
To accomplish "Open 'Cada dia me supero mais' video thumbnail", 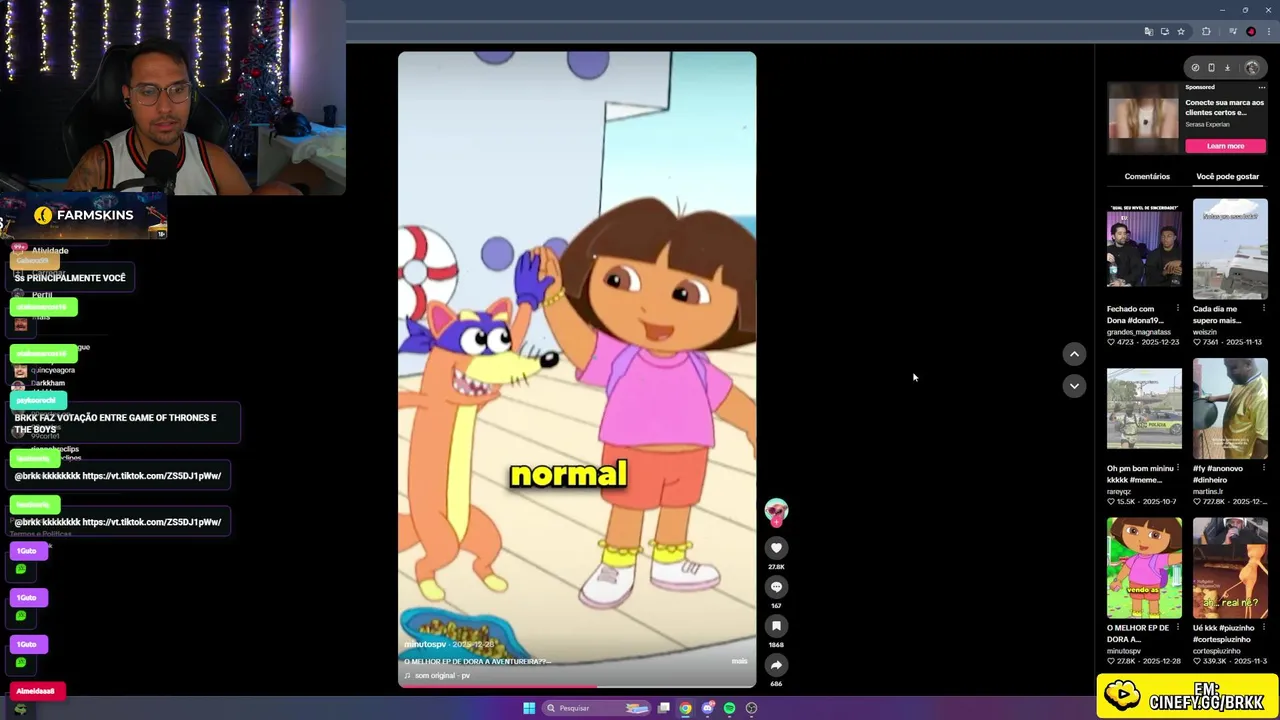I will point(1230,249).
